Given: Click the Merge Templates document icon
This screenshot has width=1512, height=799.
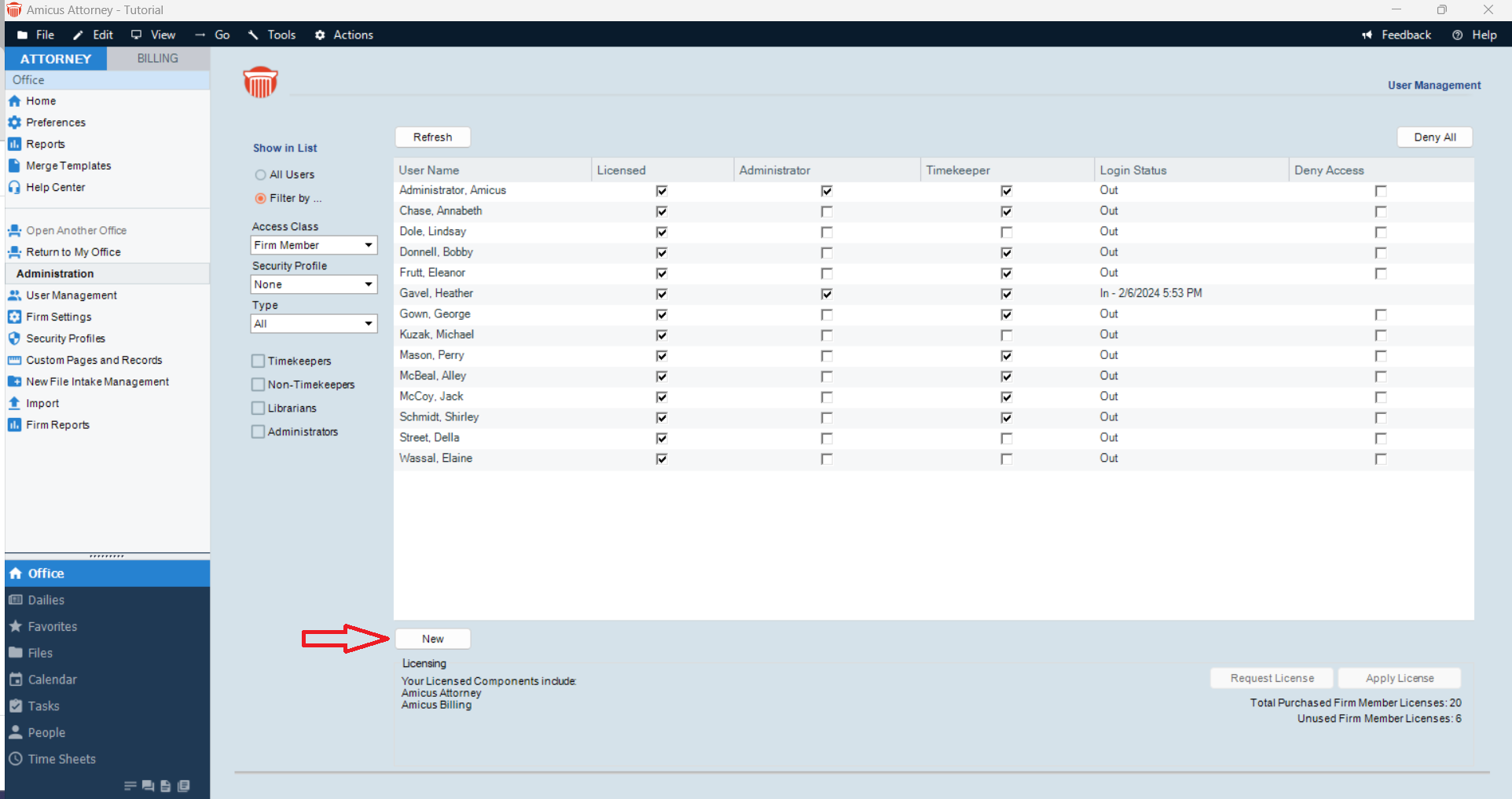Looking at the screenshot, I should pyautogui.click(x=14, y=166).
